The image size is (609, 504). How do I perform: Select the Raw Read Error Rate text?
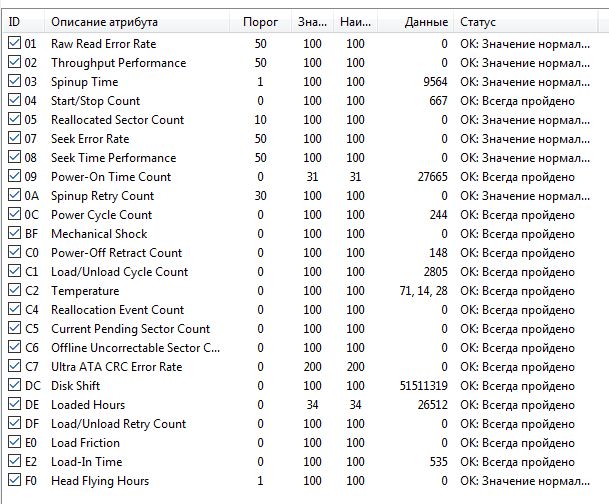coord(104,43)
